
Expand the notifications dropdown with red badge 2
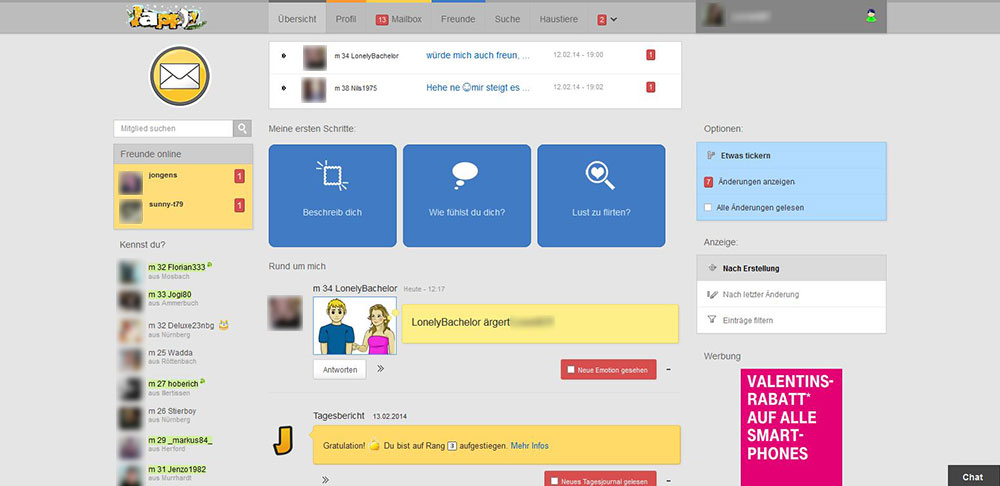pos(607,19)
